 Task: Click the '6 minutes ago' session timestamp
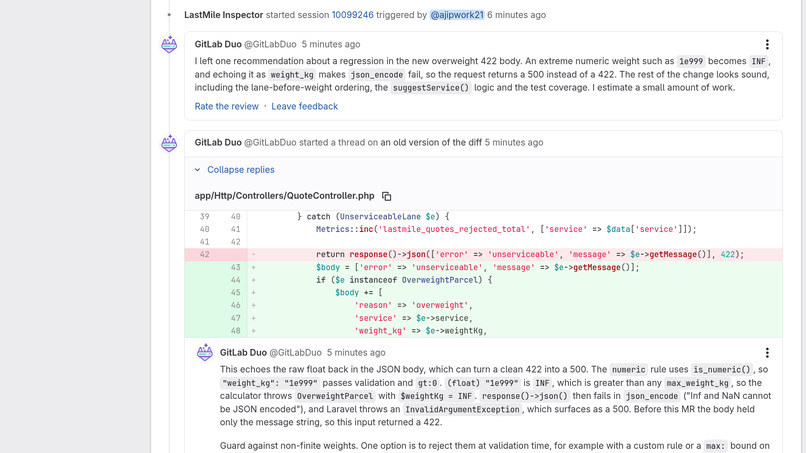tap(517, 15)
